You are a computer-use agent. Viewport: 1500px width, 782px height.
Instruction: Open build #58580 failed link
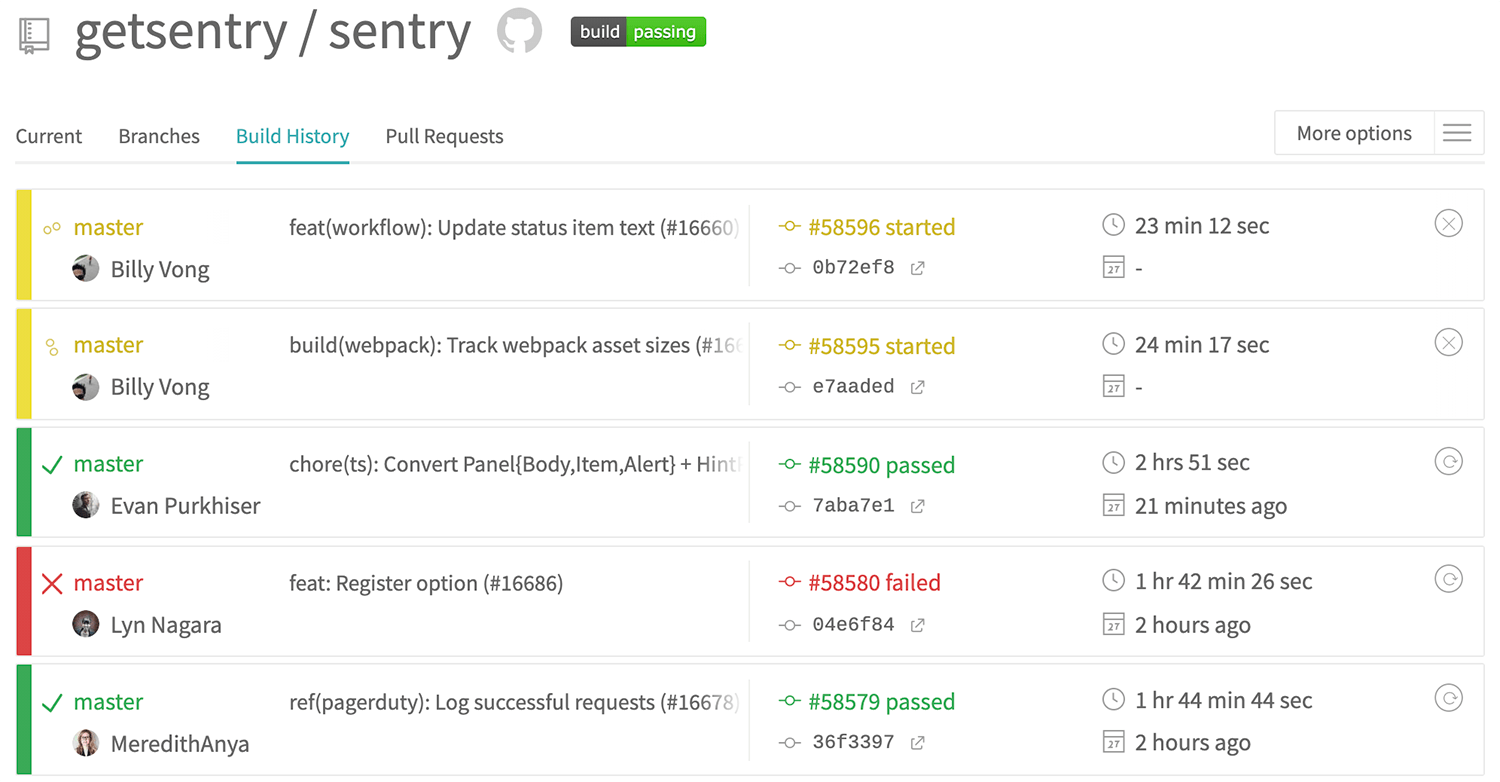874,583
